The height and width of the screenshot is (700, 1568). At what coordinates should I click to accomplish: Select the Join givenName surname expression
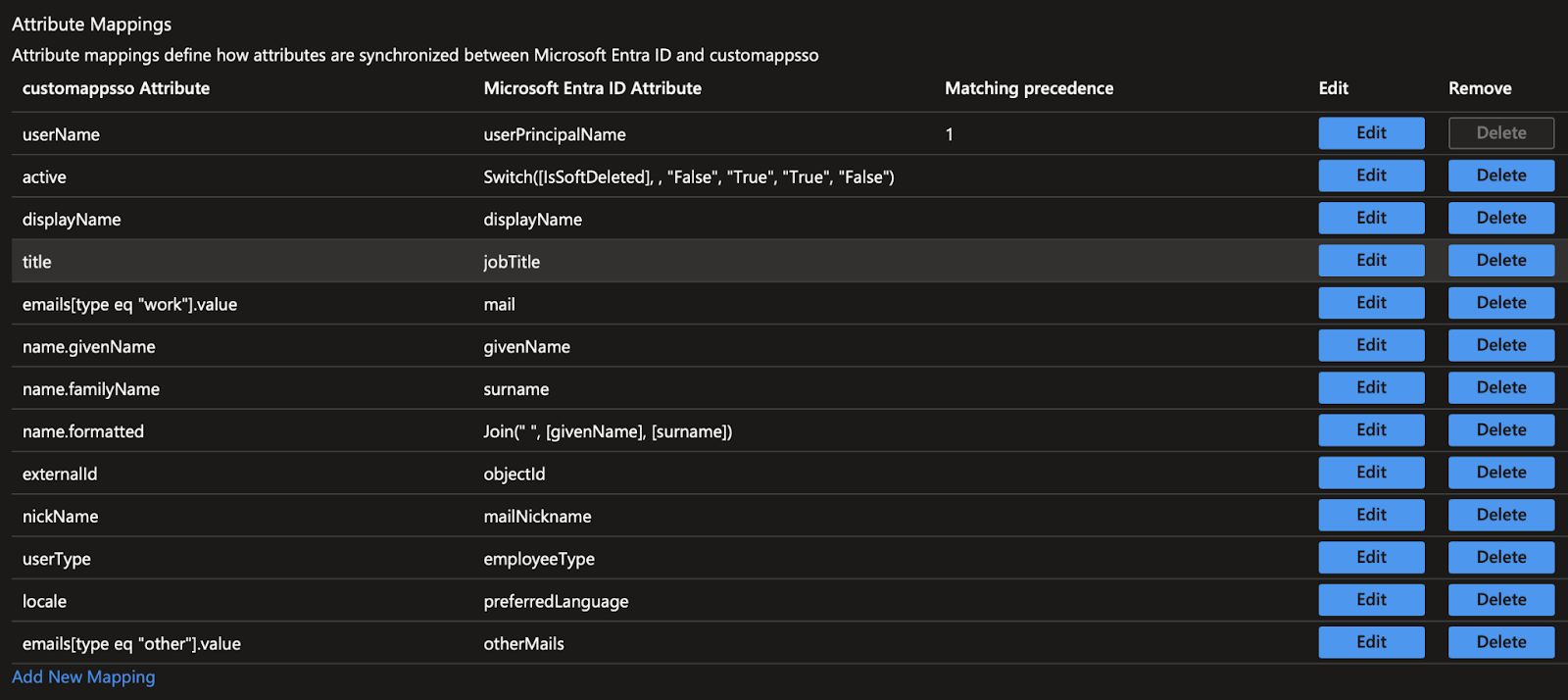tap(608, 431)
